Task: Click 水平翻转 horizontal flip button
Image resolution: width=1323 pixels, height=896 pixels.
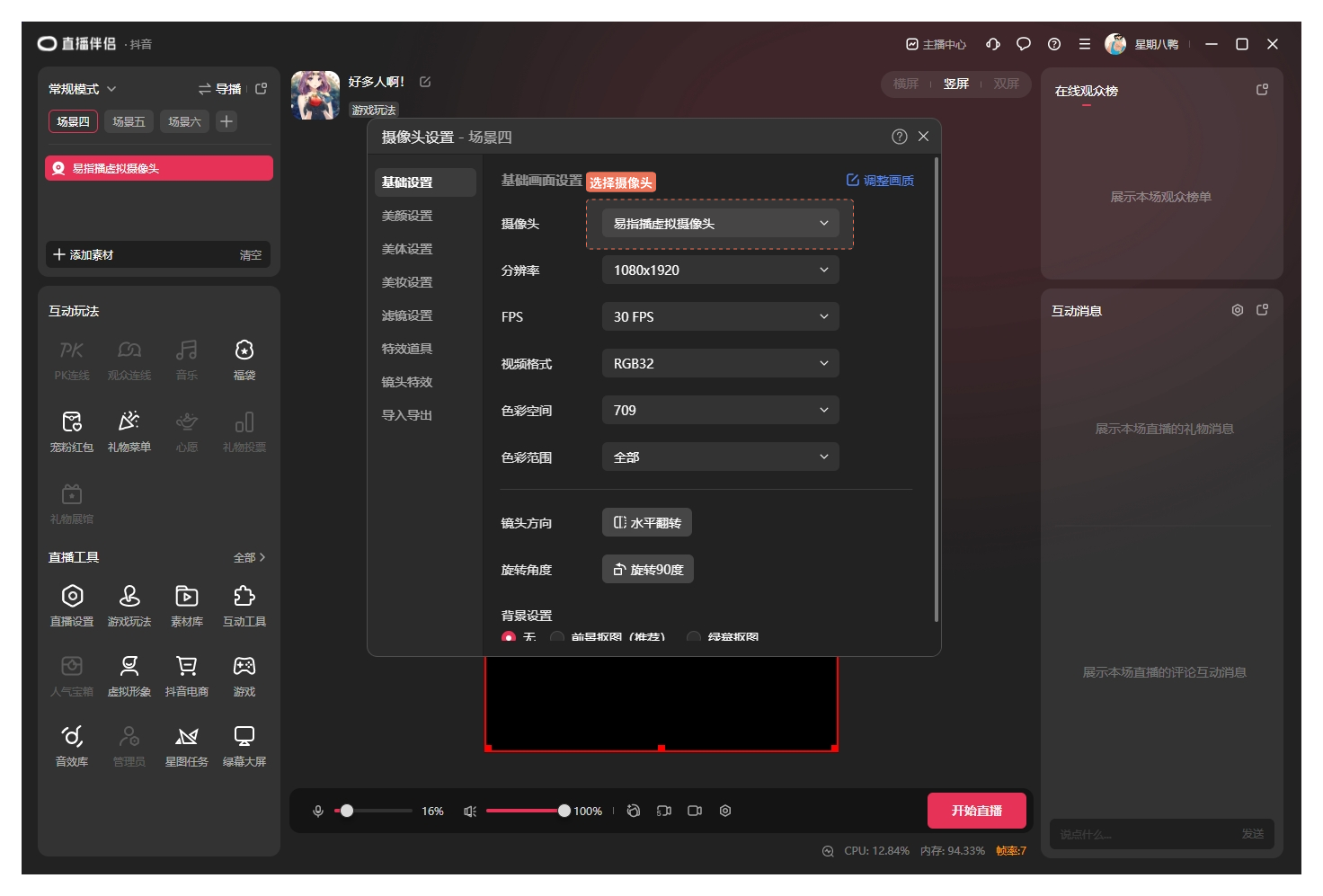Action: pos(647,523)
